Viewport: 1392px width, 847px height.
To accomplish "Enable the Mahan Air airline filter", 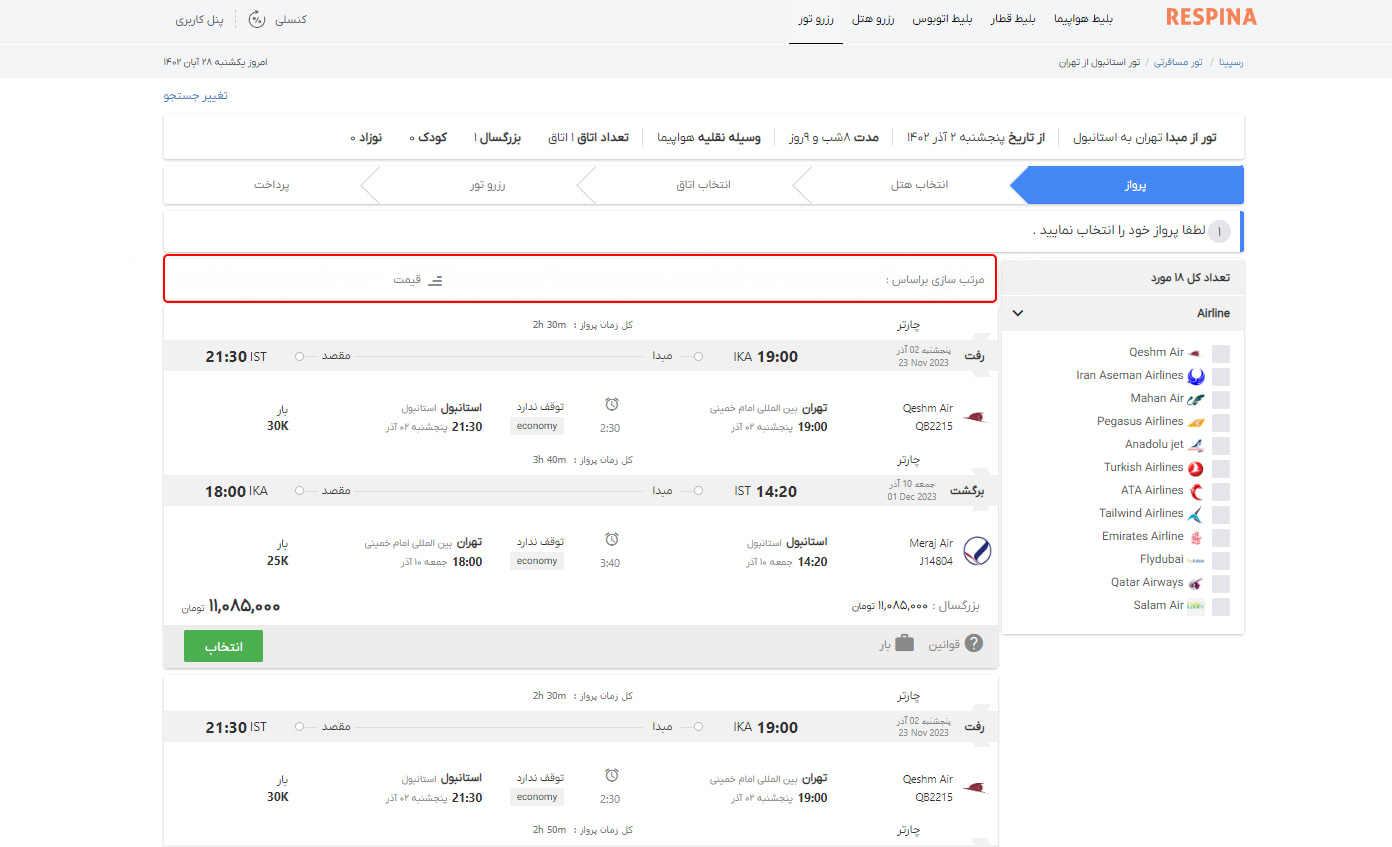I will [1221, 400].
